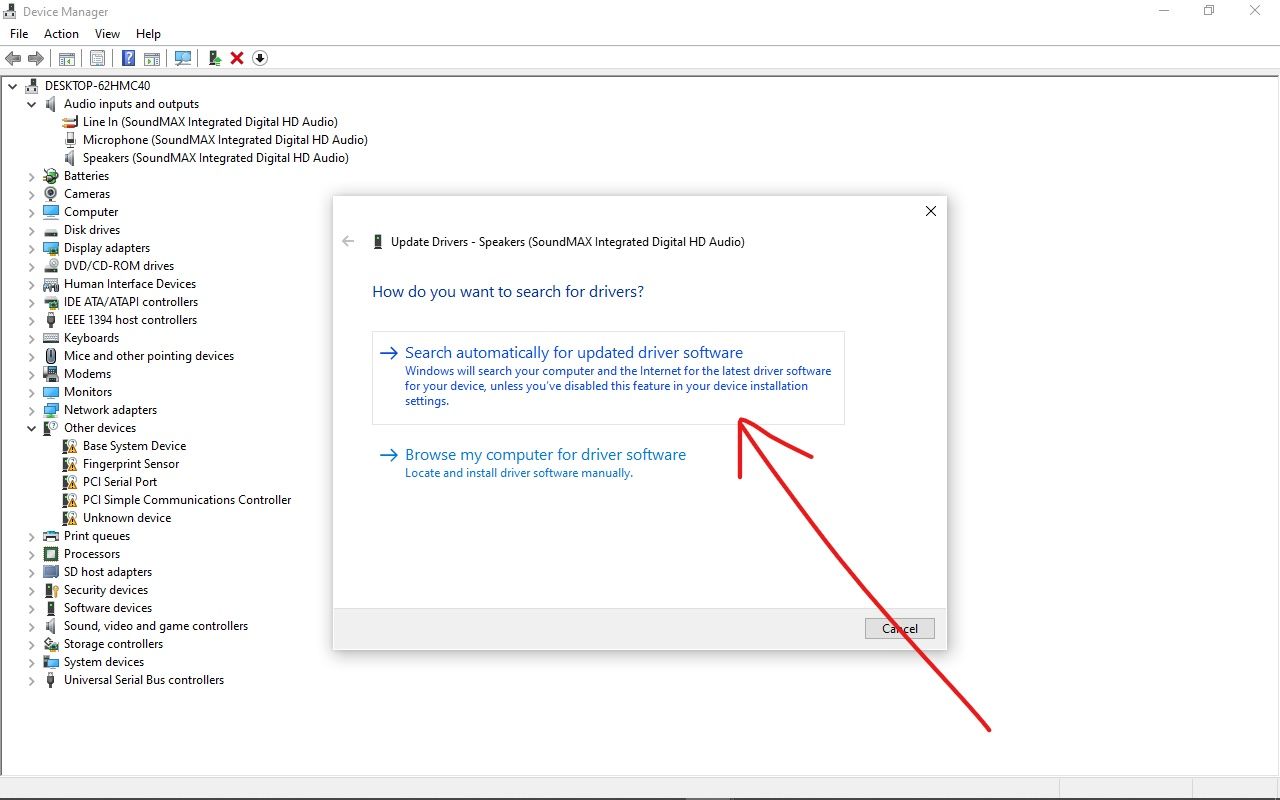Screen dimensions: 1280x800
Task: Collapse the Audio inputs and outputs node
Action: [32, 104]
